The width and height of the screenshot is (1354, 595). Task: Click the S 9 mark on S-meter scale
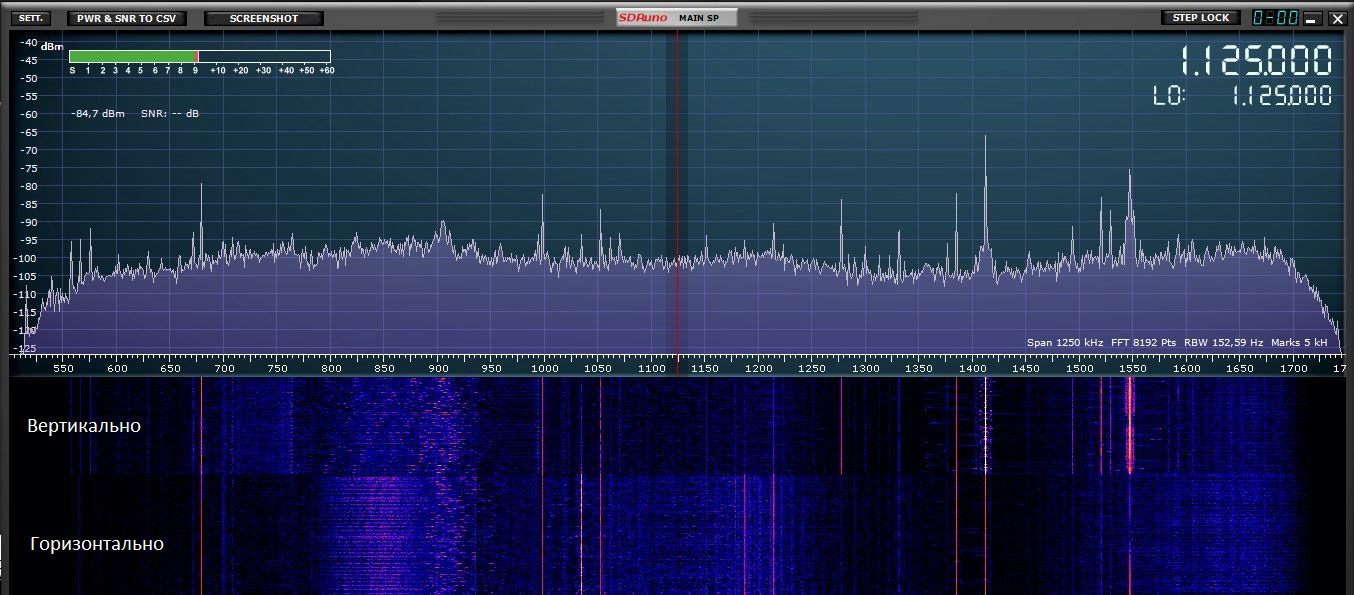pos(194,70)
